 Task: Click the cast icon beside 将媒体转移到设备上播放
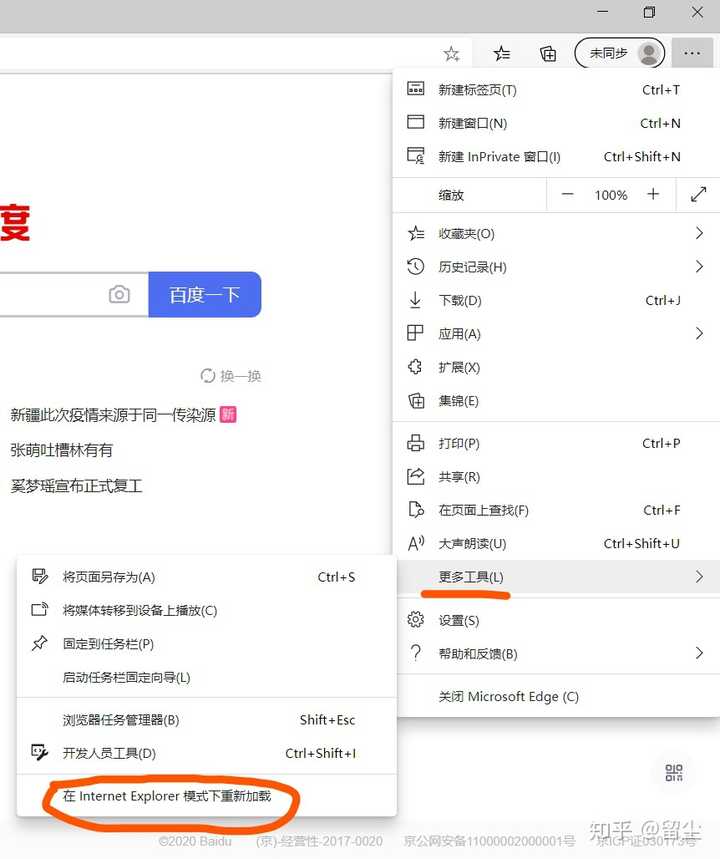[39, 609]
